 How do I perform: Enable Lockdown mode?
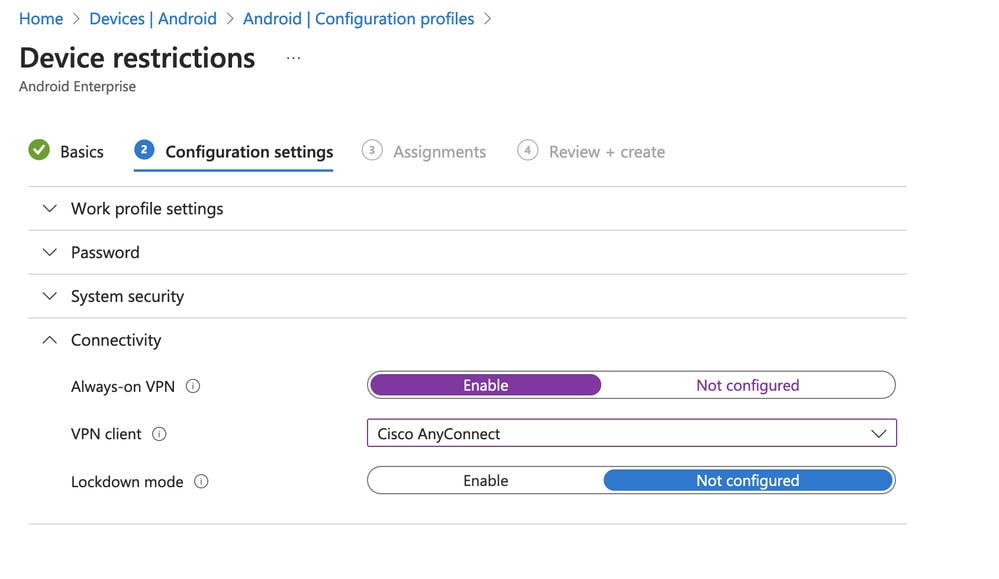(485, 481)
